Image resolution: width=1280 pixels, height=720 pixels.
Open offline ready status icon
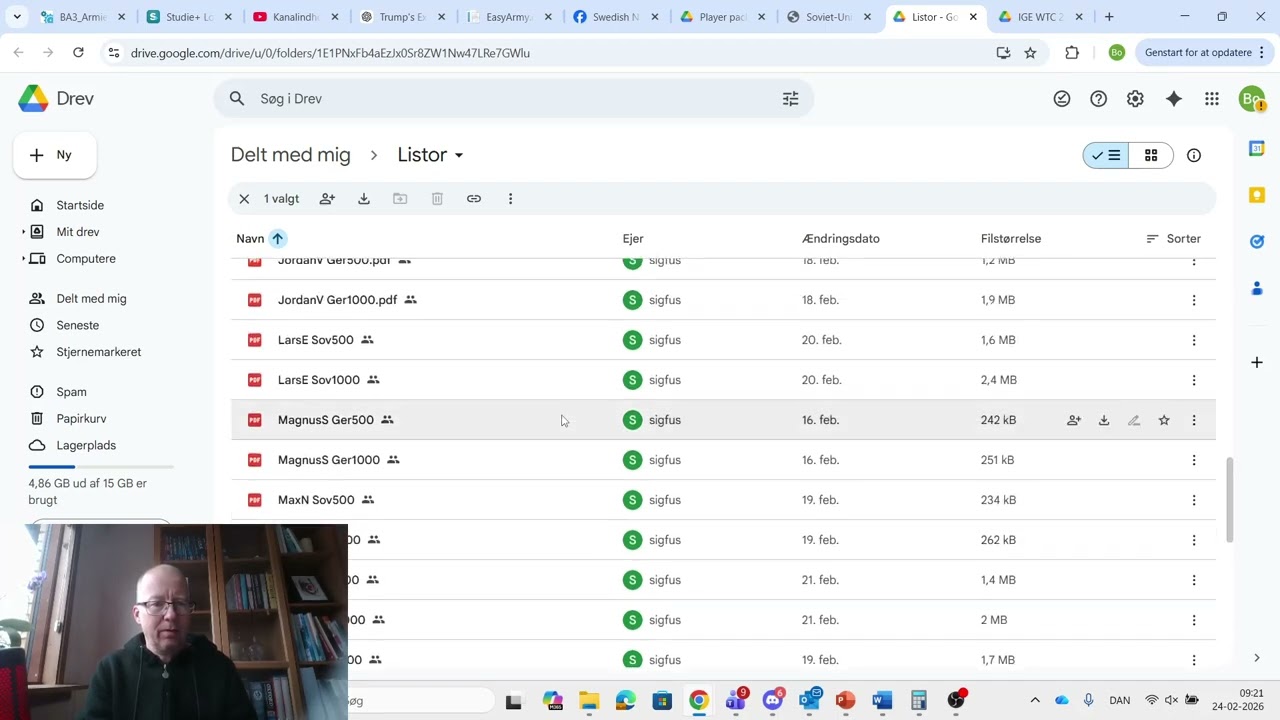click(1062, 99)
